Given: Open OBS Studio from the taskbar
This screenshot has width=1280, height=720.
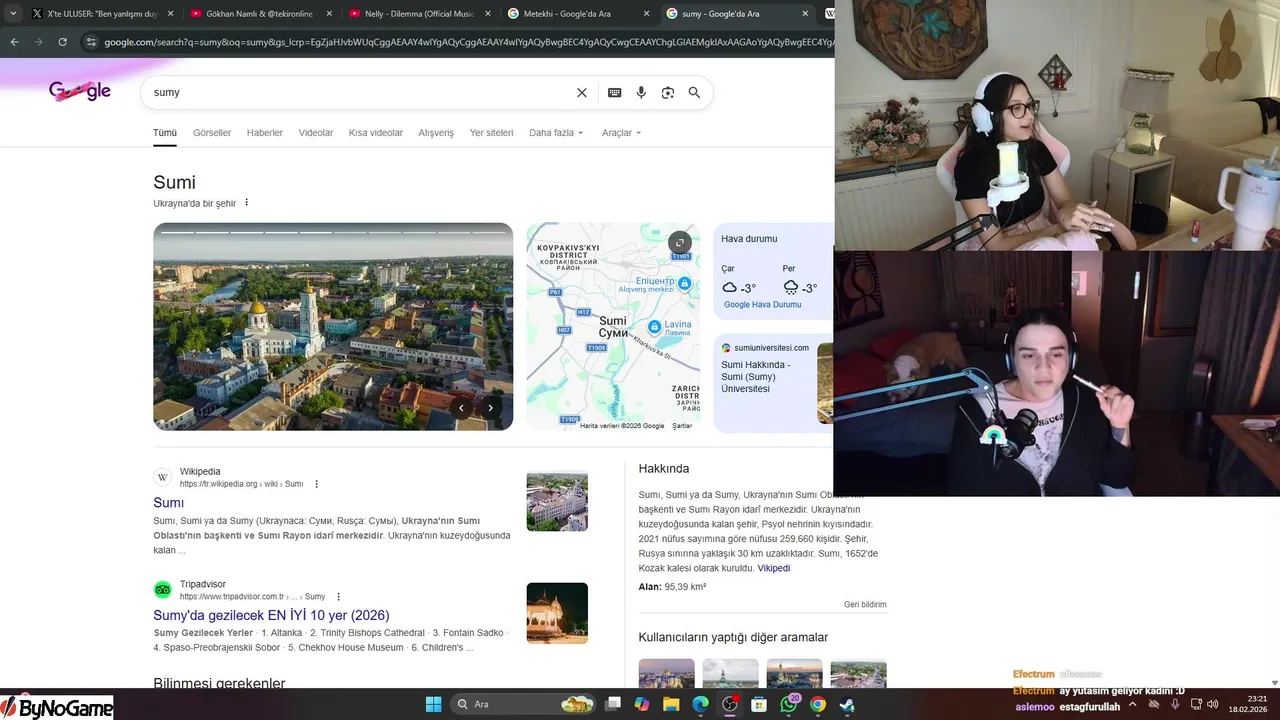Looking at the screenshot, I should click(x=730, y=704).
